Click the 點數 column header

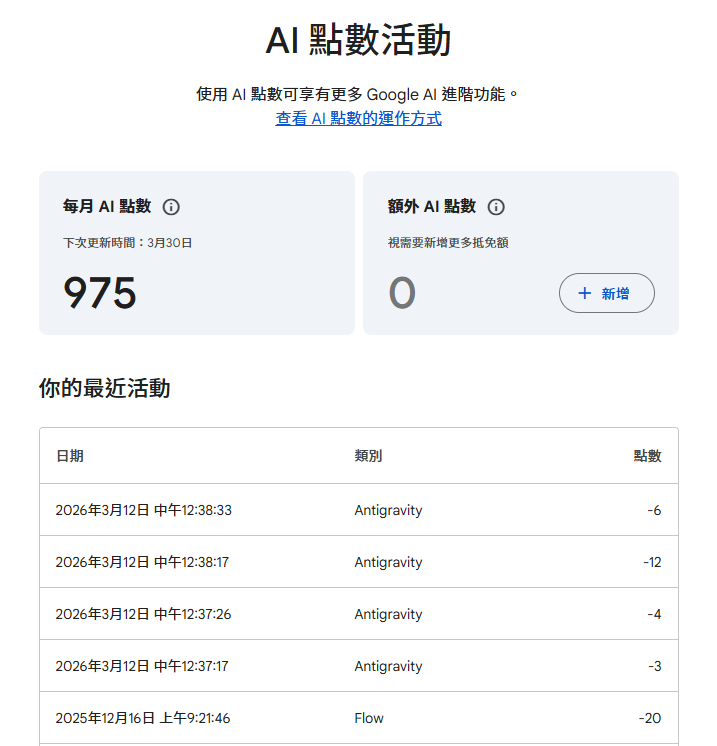click(648, 456)
